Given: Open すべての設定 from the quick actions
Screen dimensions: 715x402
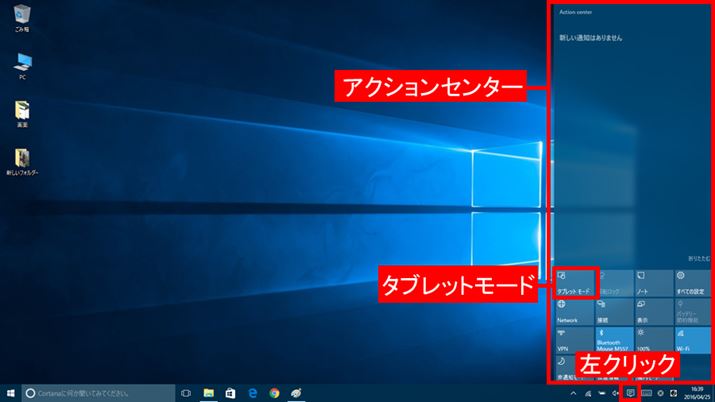Looking at the screenshot, I should coord(689,282).
